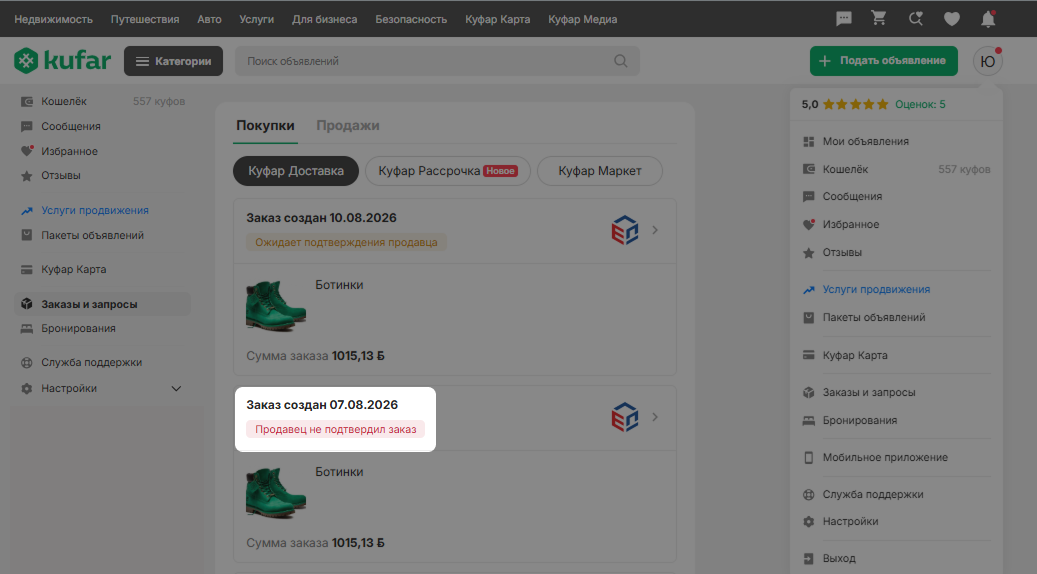Select the Куфар Доставка filter

click(x=296, y=171)
